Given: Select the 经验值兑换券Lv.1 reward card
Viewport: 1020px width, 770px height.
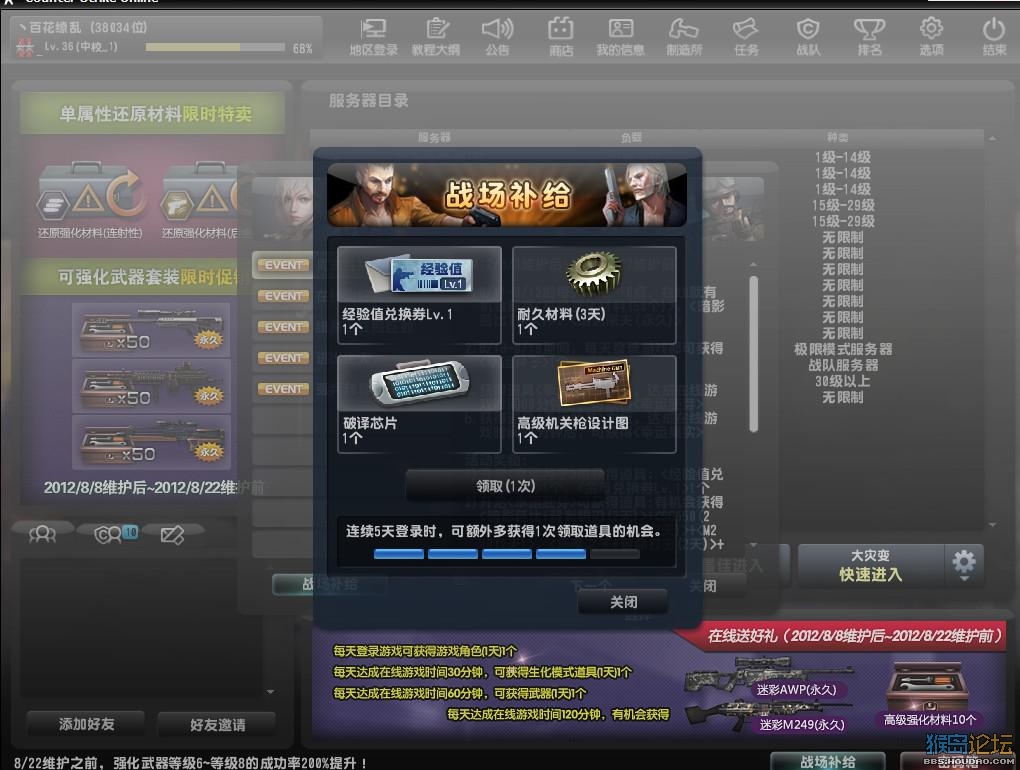Looking at the screenshot, I should pos(419,295).
